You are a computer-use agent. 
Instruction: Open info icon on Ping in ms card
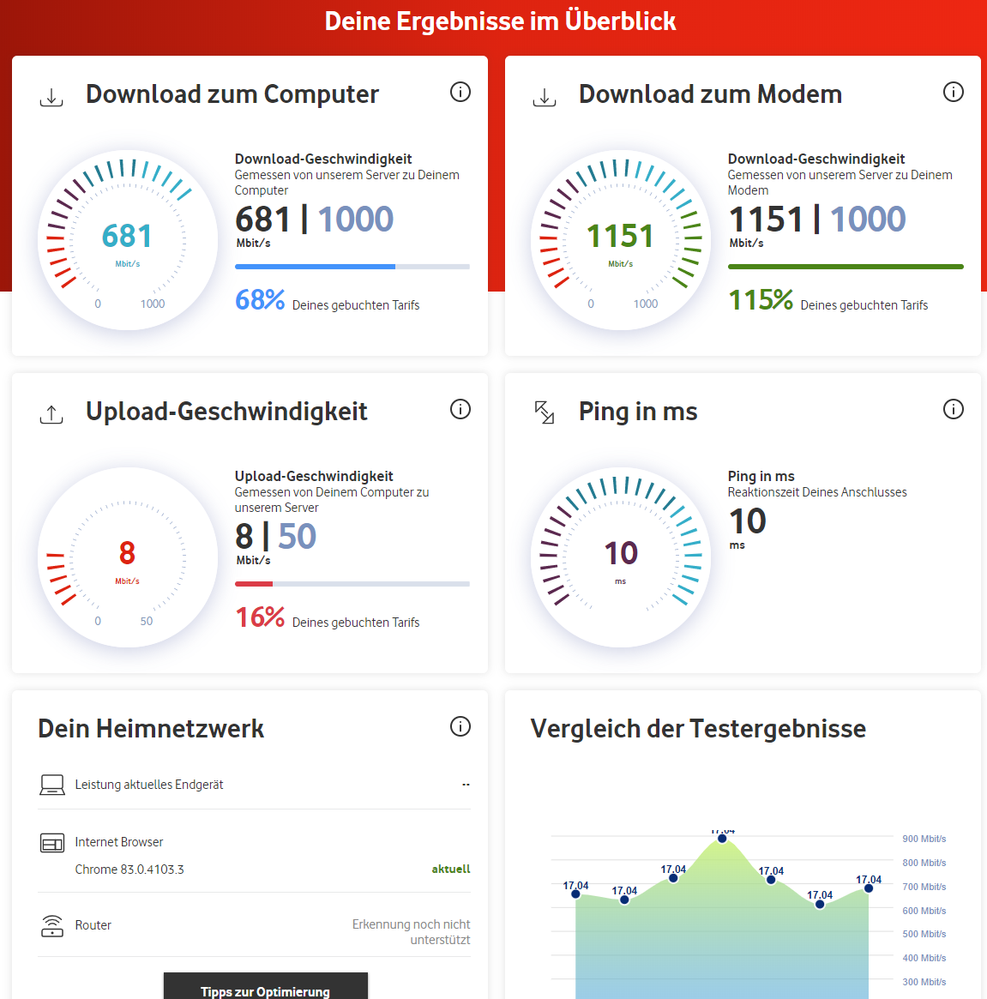pos(953,409)
